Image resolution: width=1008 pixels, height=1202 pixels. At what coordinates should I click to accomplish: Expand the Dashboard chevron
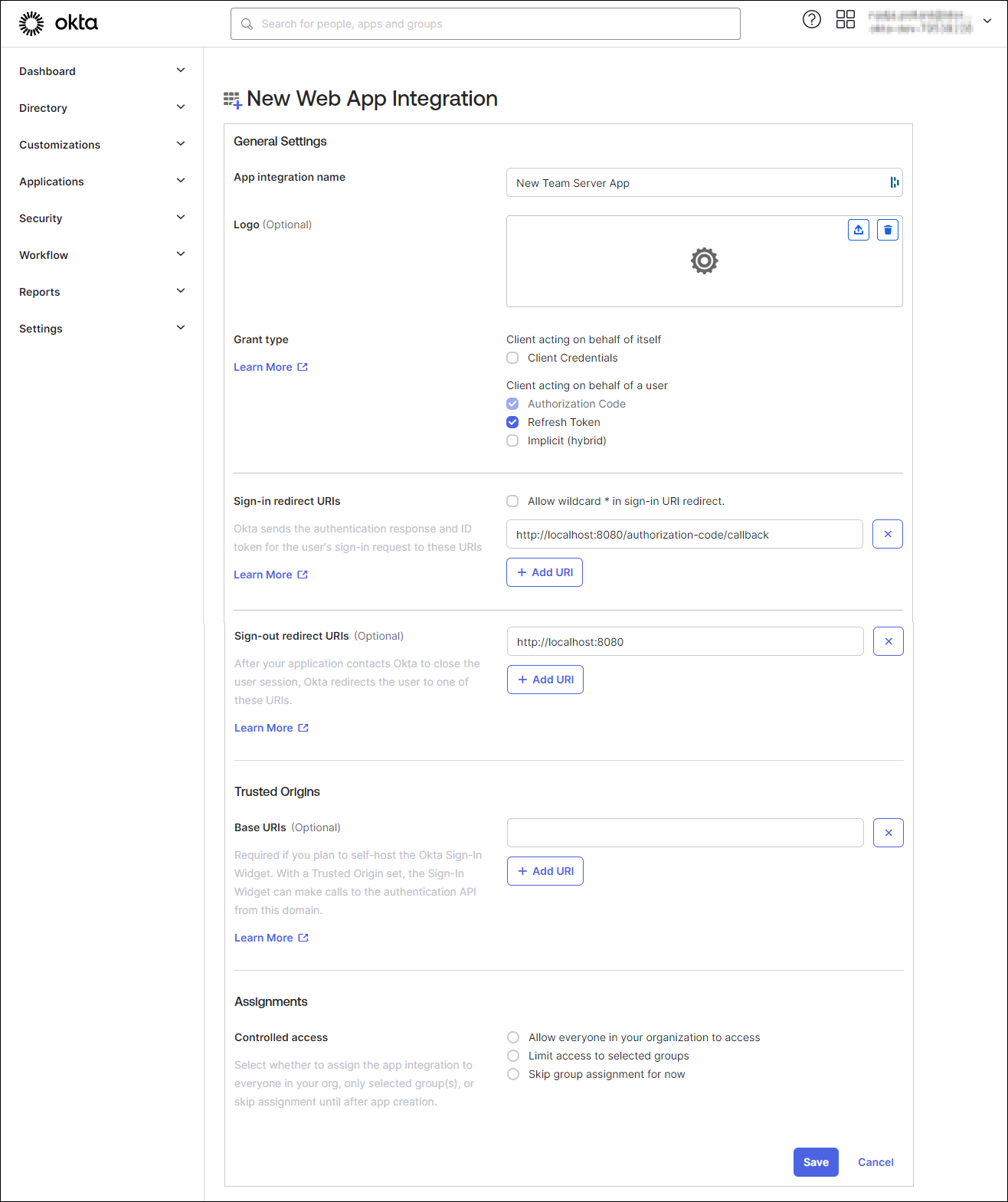coord(181,70)
